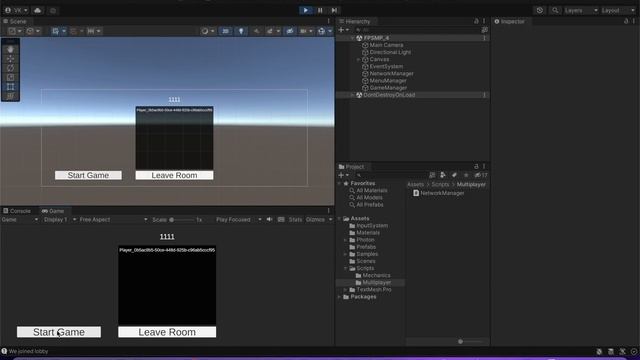Open the Game view Gizmos button
This screenshot has height=360, width=640.
click(316, 220)
